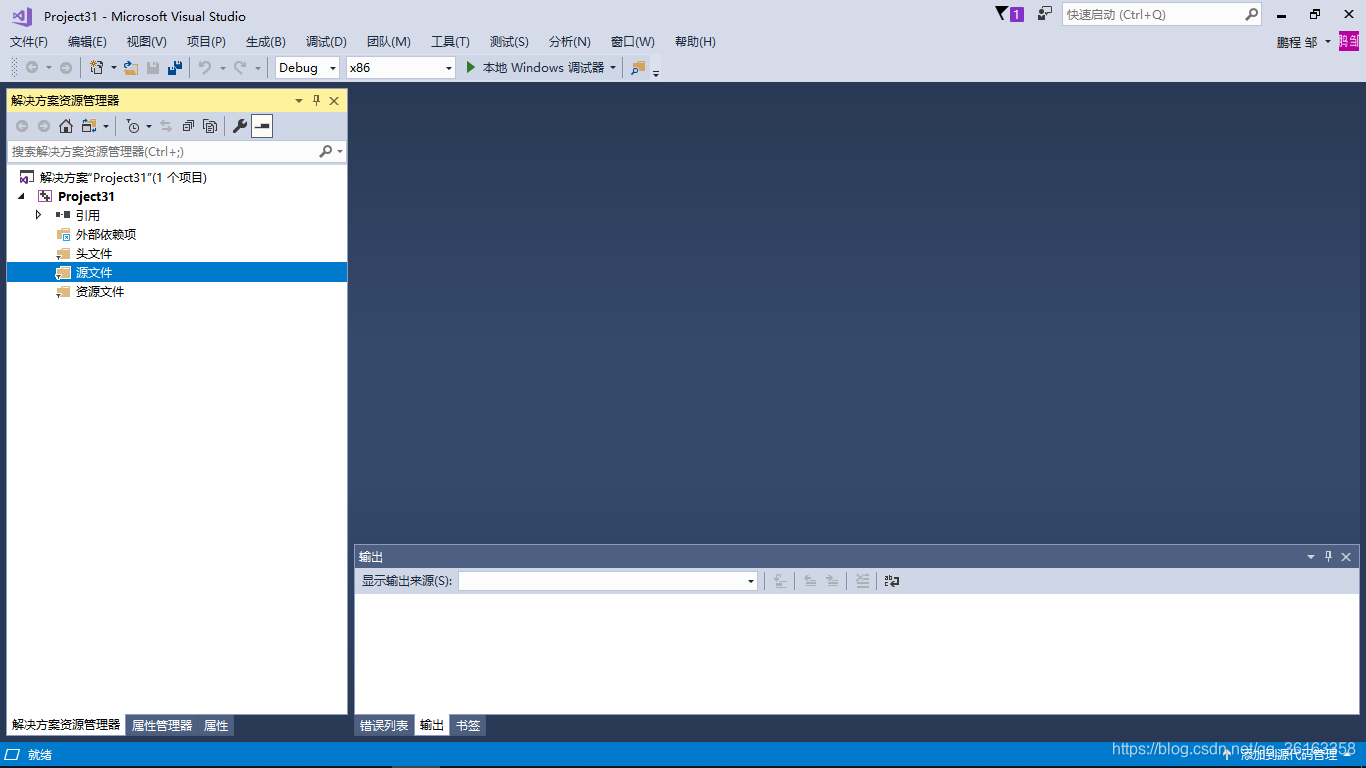Toggle Preview Selected Items in Solution Explorer
The width and height of the screenshot is (1366, 768).
(210, 125)
